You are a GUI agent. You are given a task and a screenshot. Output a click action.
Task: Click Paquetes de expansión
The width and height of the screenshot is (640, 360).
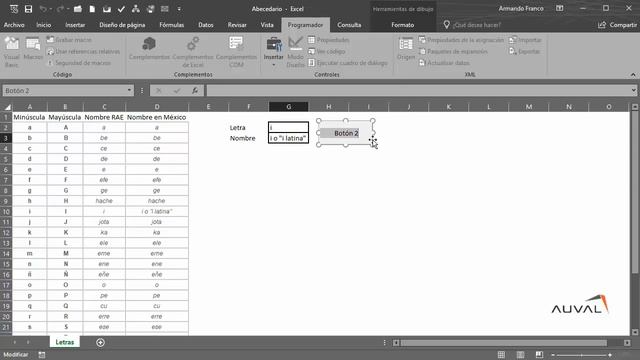point(453,51)
